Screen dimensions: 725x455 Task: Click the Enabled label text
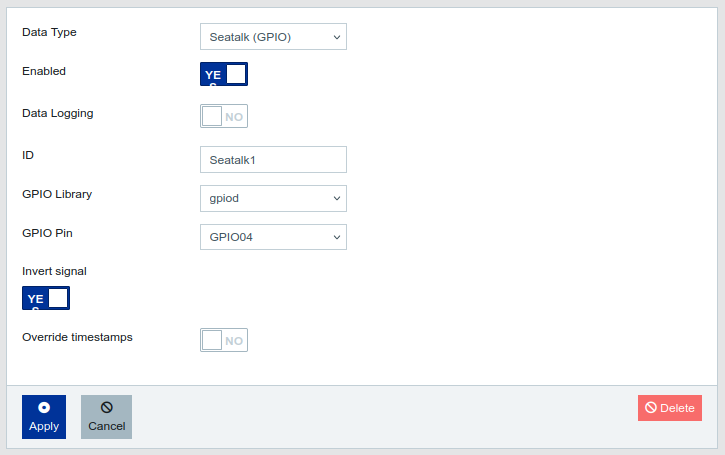tap(44, 72)
